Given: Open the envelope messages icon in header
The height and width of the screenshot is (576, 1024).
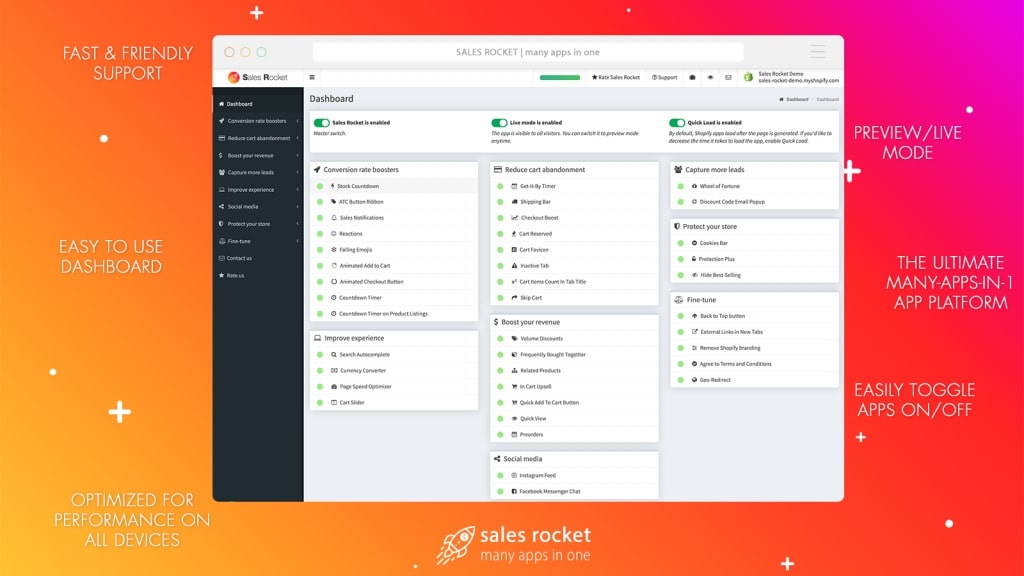Looking at the screenshot, I should (728, 77).
